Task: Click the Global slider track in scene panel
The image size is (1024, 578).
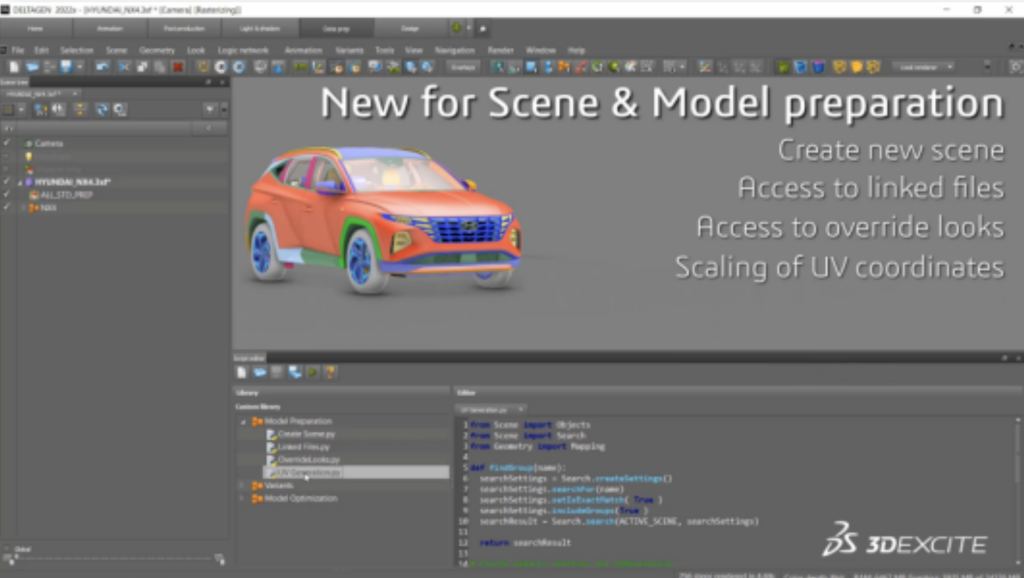Action: click(x=115, y=556)
